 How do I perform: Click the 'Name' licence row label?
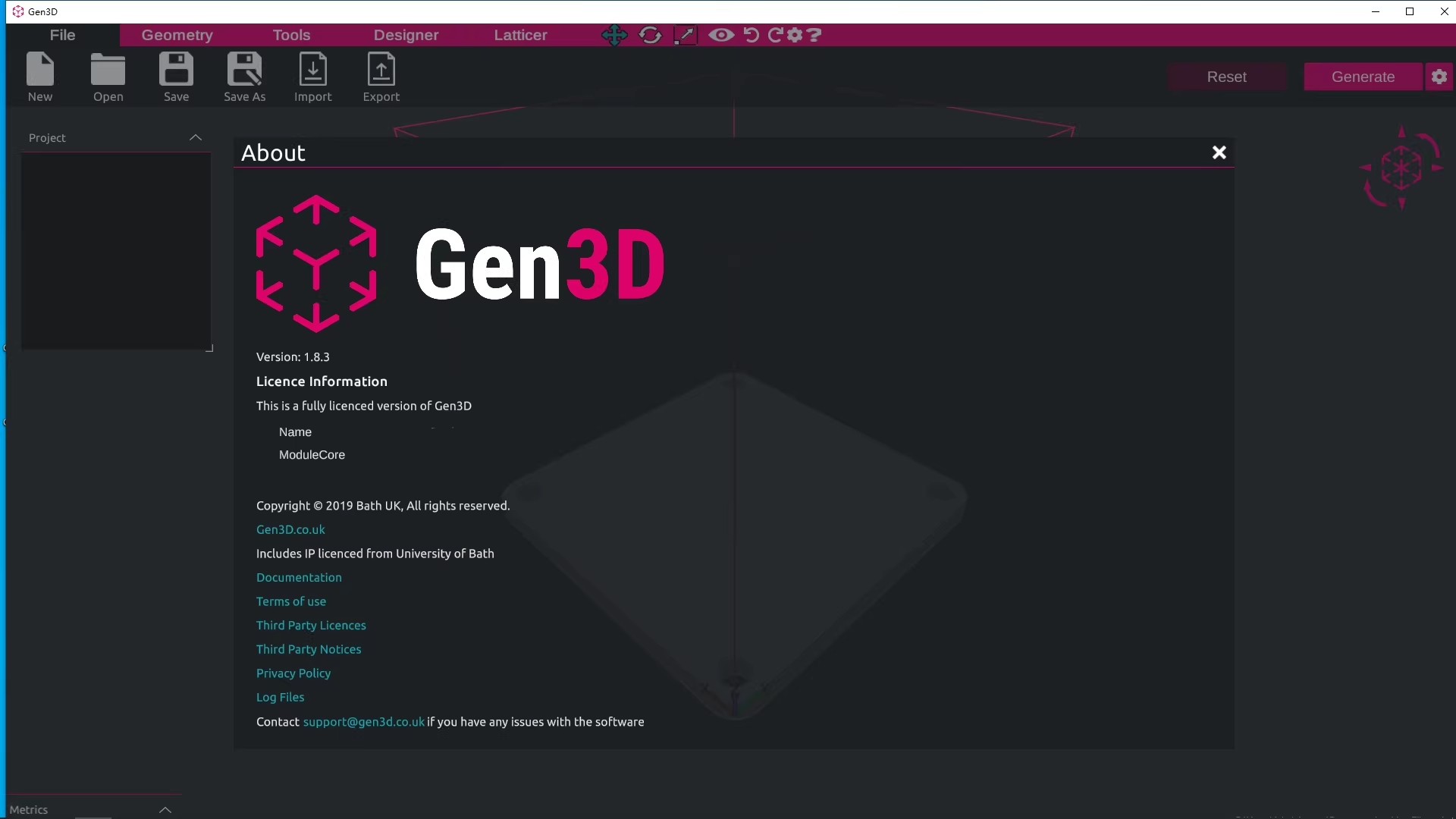[295, 432]
